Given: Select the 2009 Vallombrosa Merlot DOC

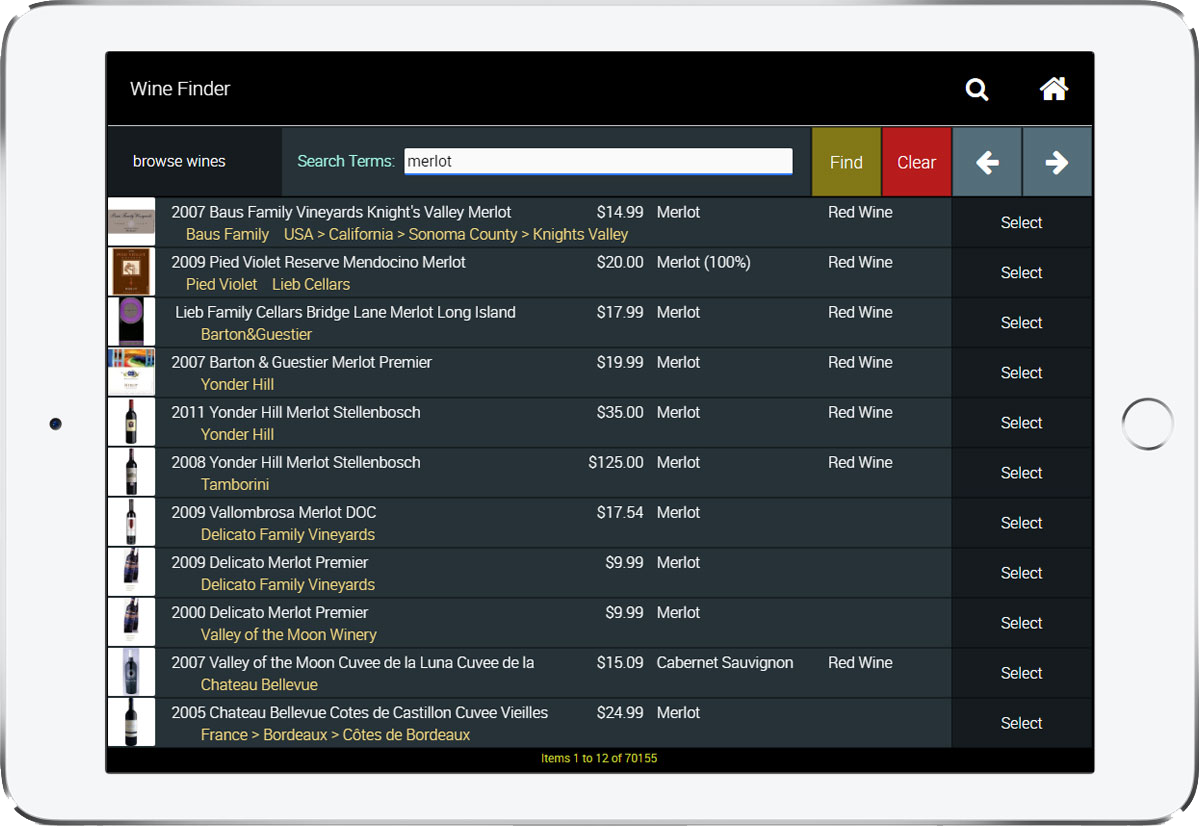Looking at the screenshot, I should (x=1021, y=523).
